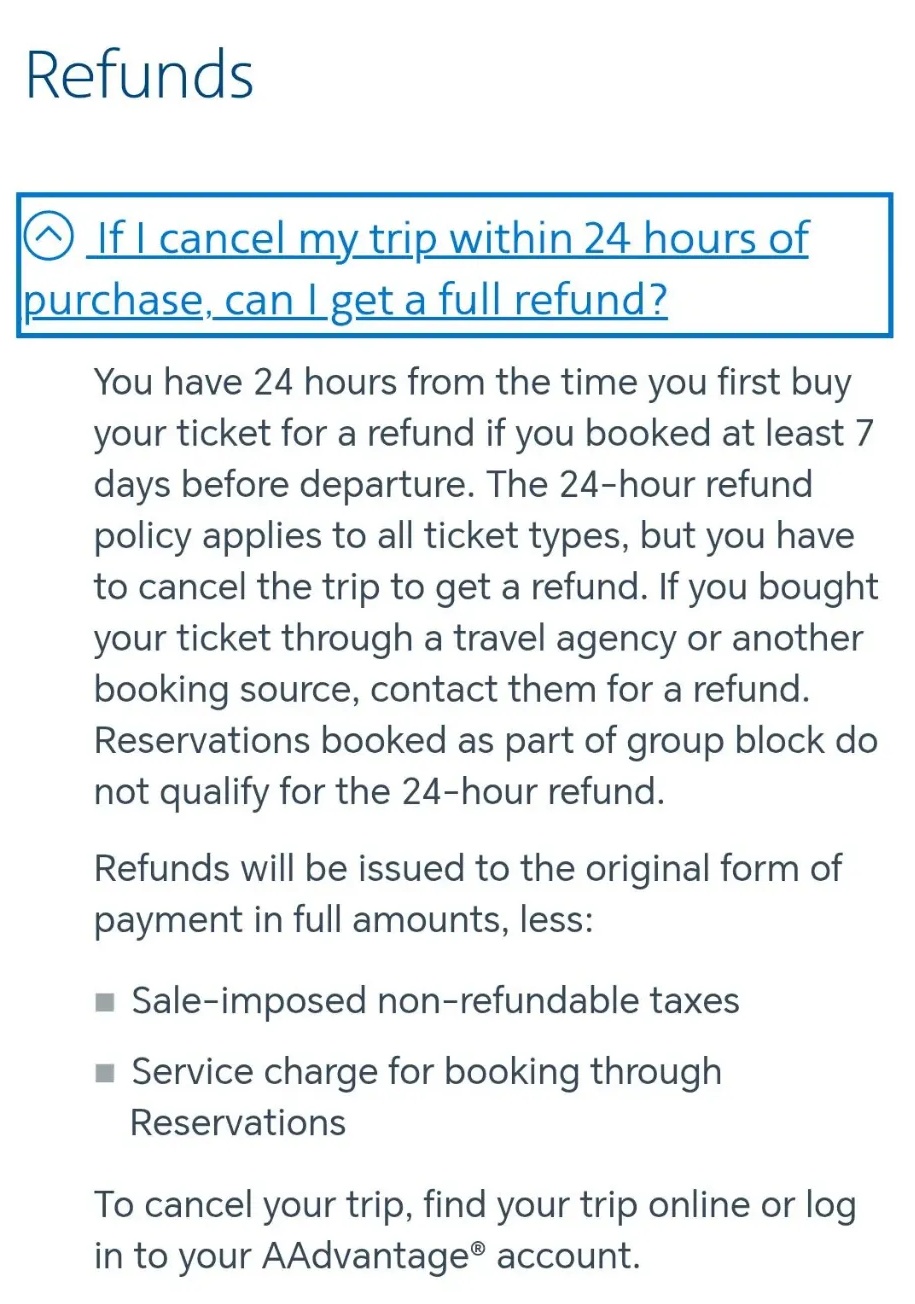Viewport: 915px width, 1304px height.
Task: Select 'Service charge for booking through' list text
Action: 426,1072
